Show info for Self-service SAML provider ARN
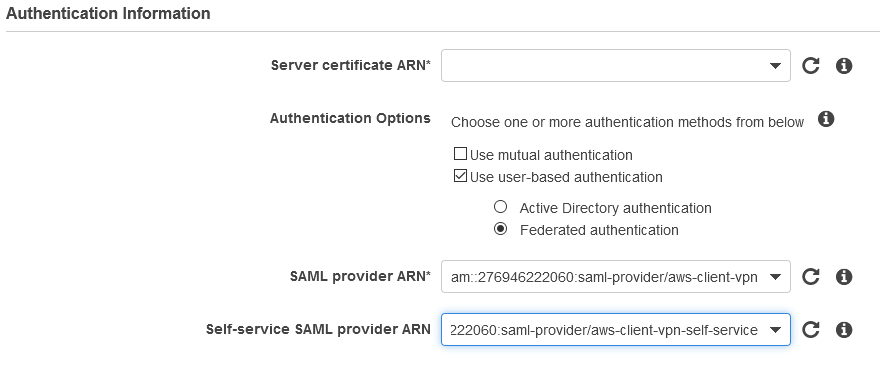This screenshot has width=880, height=367. tap(844, 330)
